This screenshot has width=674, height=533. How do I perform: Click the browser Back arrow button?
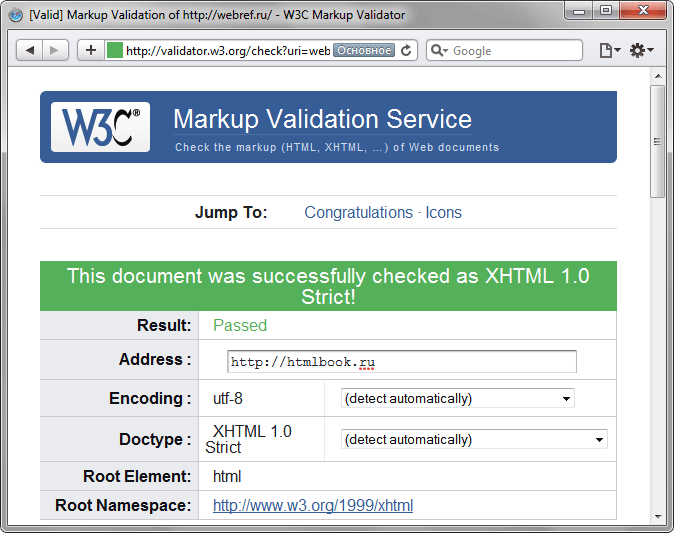coord(30,50)
